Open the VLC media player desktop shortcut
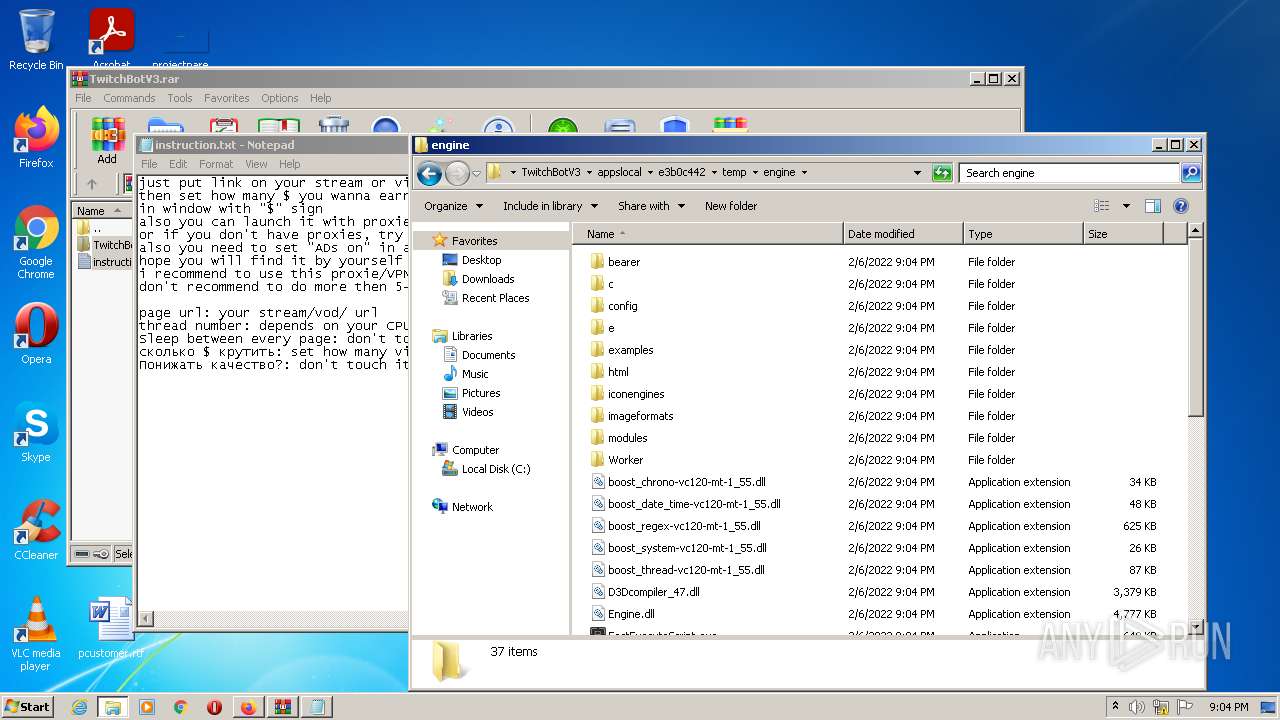This screenshot has width=1280, height=720. (36, 634)
